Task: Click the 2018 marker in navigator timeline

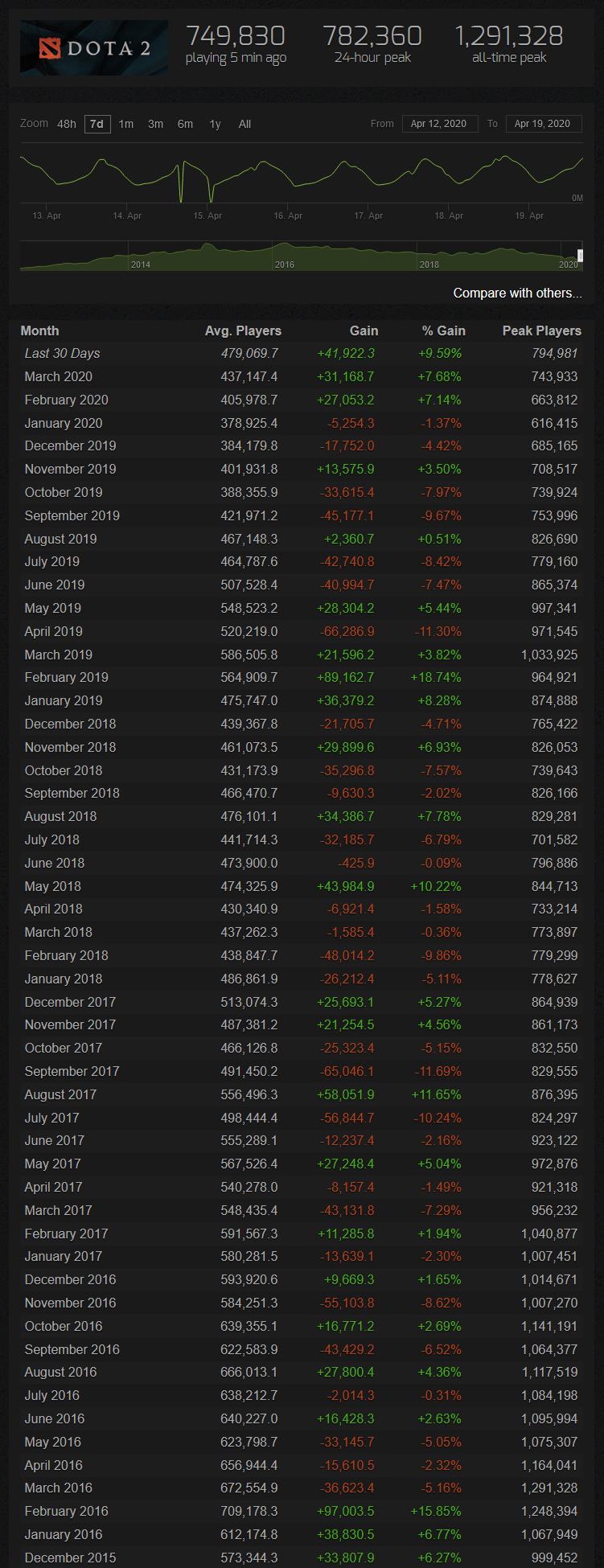Action: point(429,265)
